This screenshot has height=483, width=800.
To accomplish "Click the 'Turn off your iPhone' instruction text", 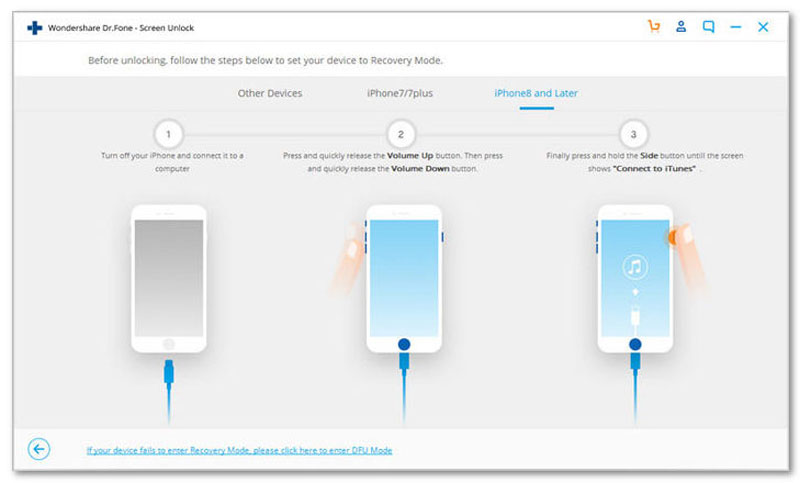I will 172,162.
